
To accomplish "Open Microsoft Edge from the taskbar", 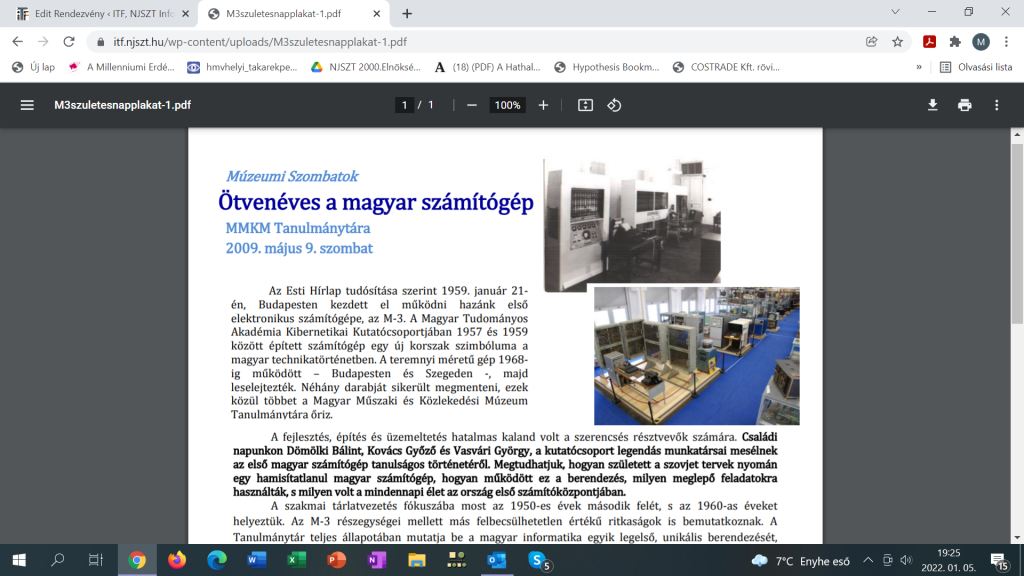I will [x=217, y=560].
